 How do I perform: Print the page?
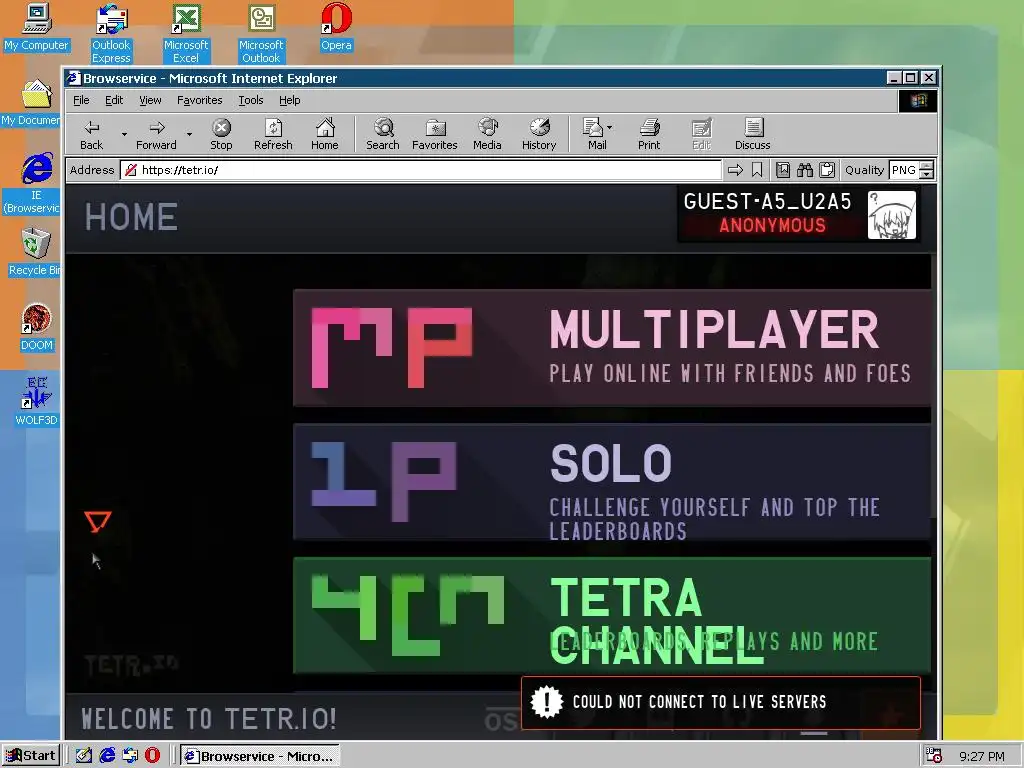(x=649, y=135)
